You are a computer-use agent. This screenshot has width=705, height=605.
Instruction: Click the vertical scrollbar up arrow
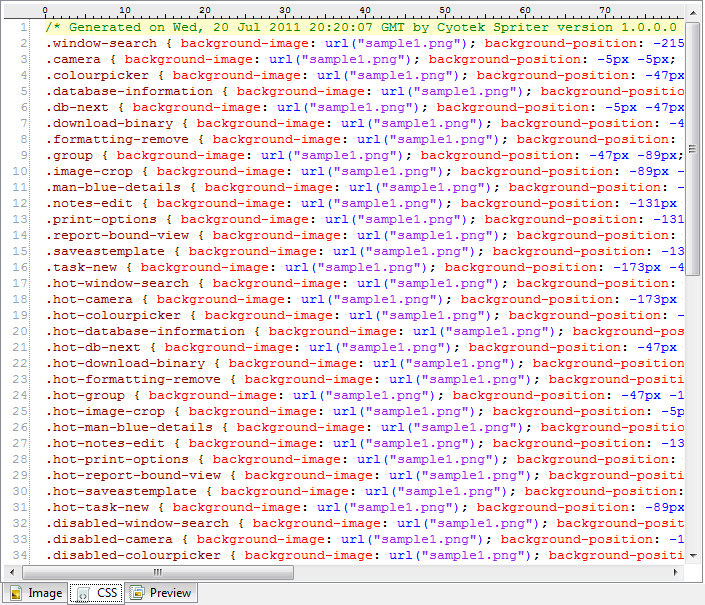693,11
